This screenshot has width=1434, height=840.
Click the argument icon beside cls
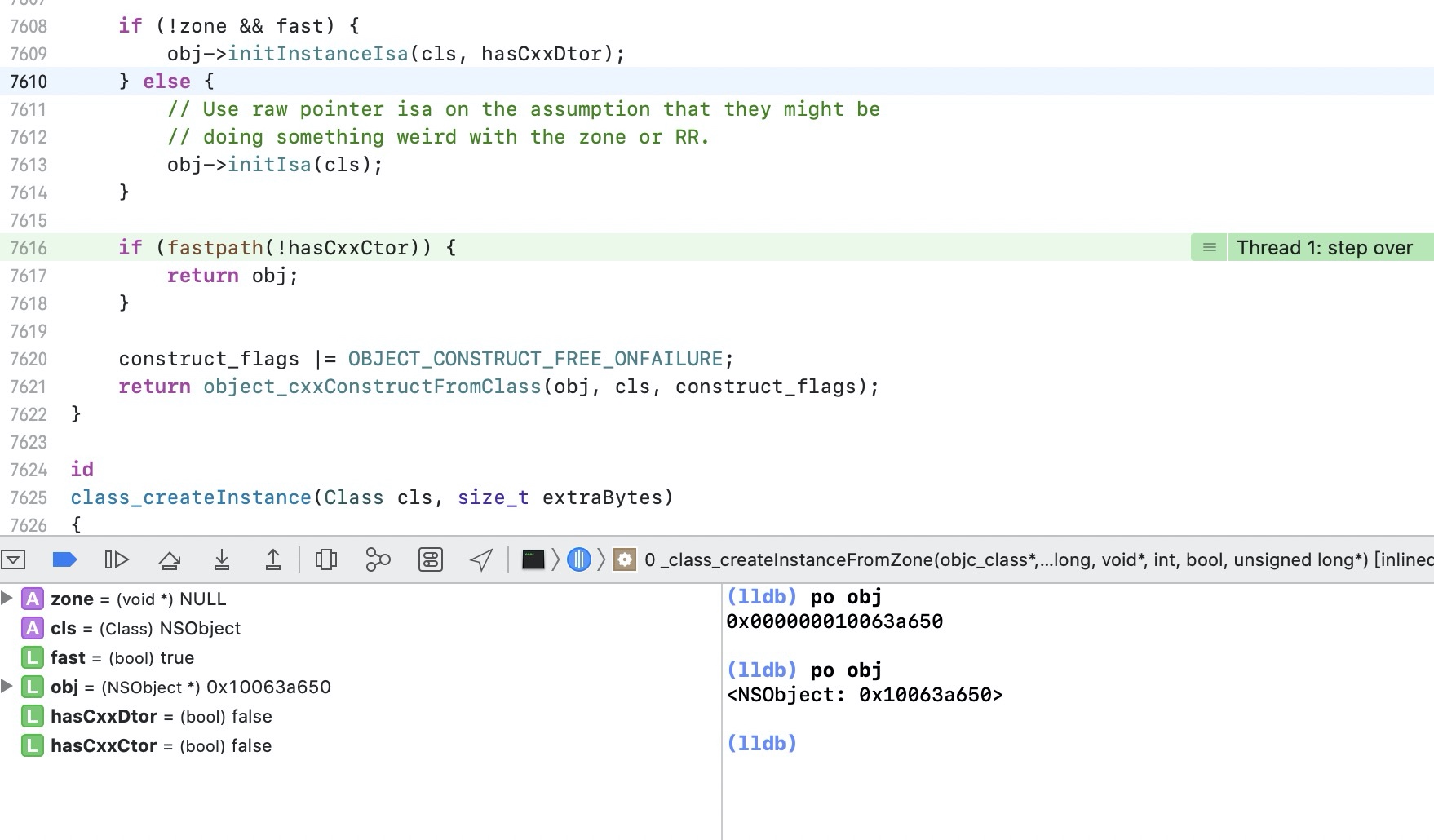coord(32,628)
